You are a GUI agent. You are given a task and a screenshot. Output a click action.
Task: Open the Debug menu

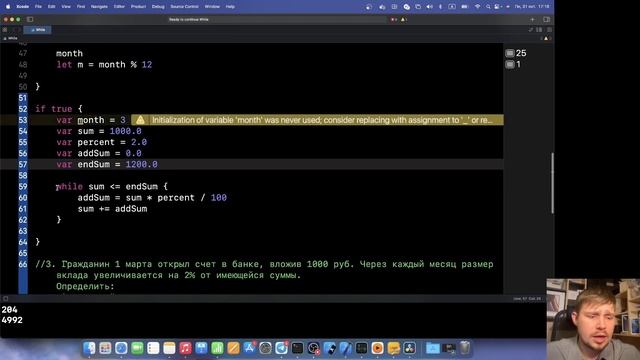(158, 7)
